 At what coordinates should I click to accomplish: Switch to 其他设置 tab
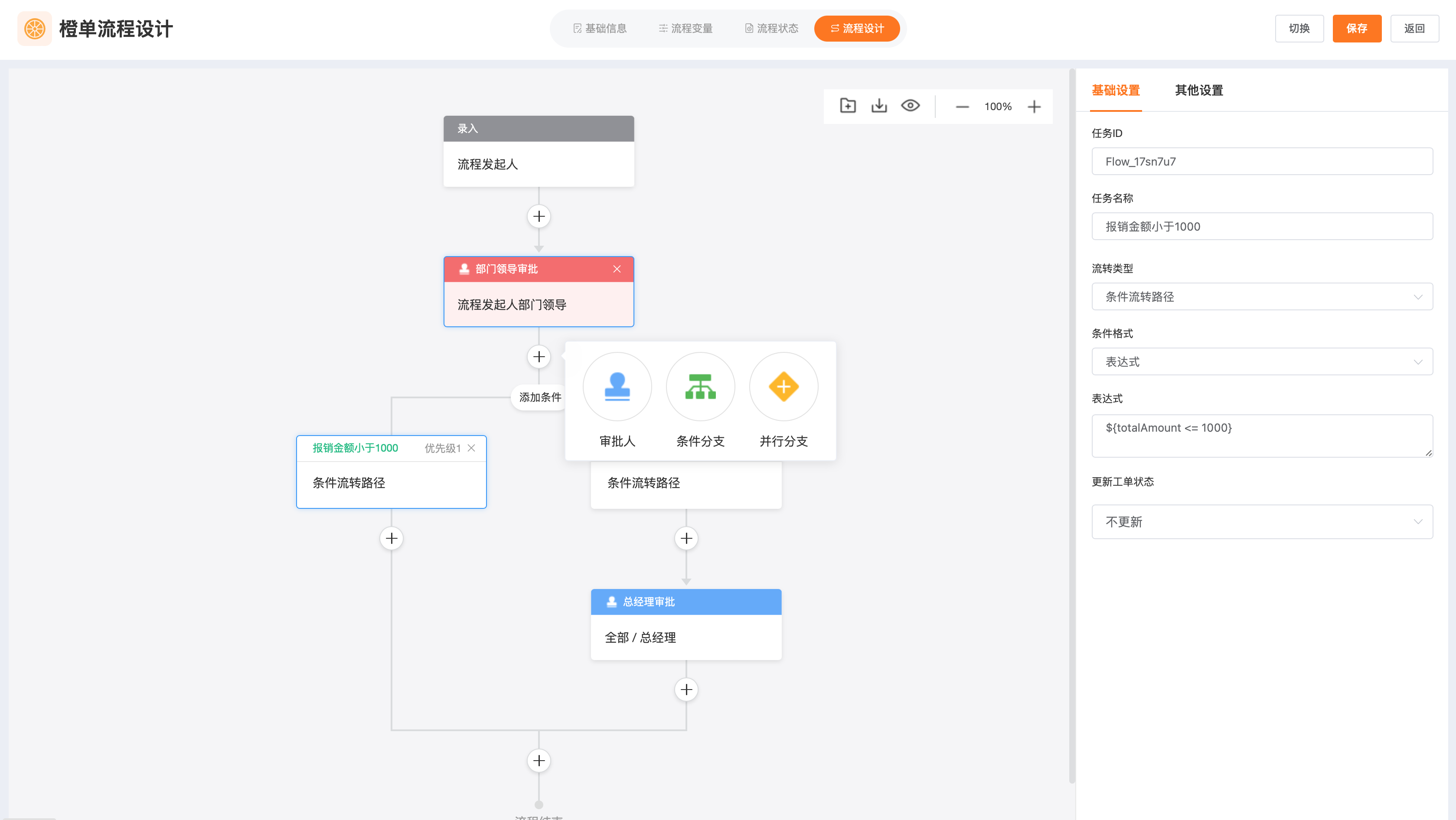pyautogui.click(x=1198, y=91)
